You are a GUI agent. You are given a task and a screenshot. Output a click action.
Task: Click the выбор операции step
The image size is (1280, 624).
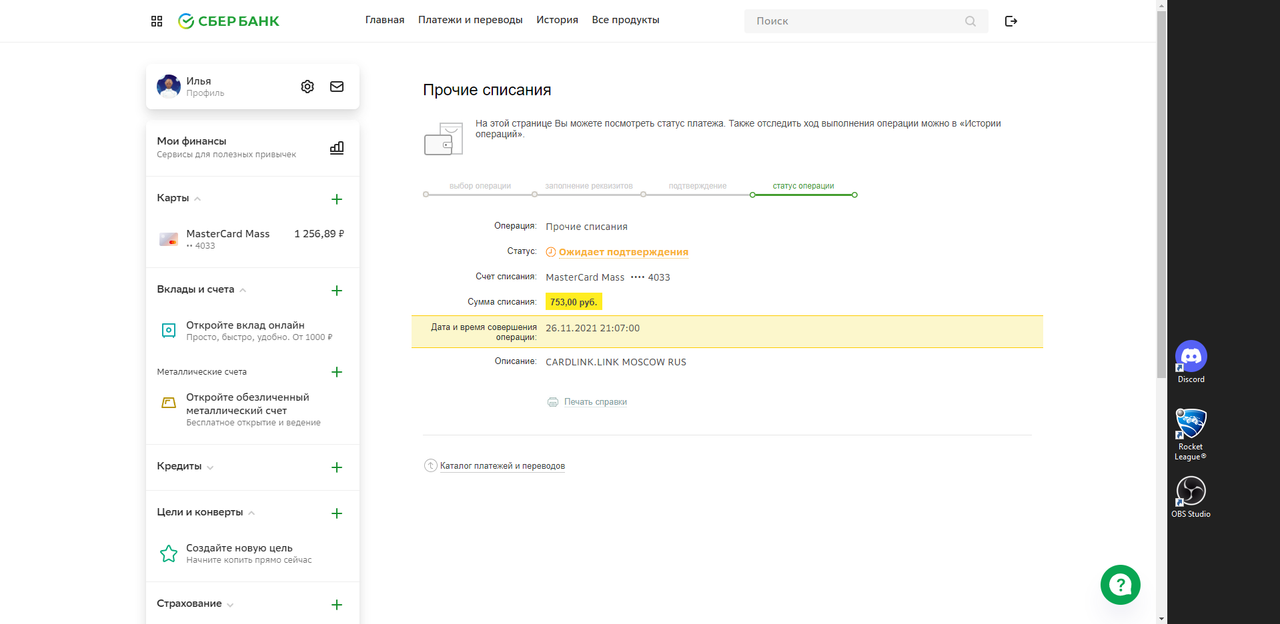point(480,186)
